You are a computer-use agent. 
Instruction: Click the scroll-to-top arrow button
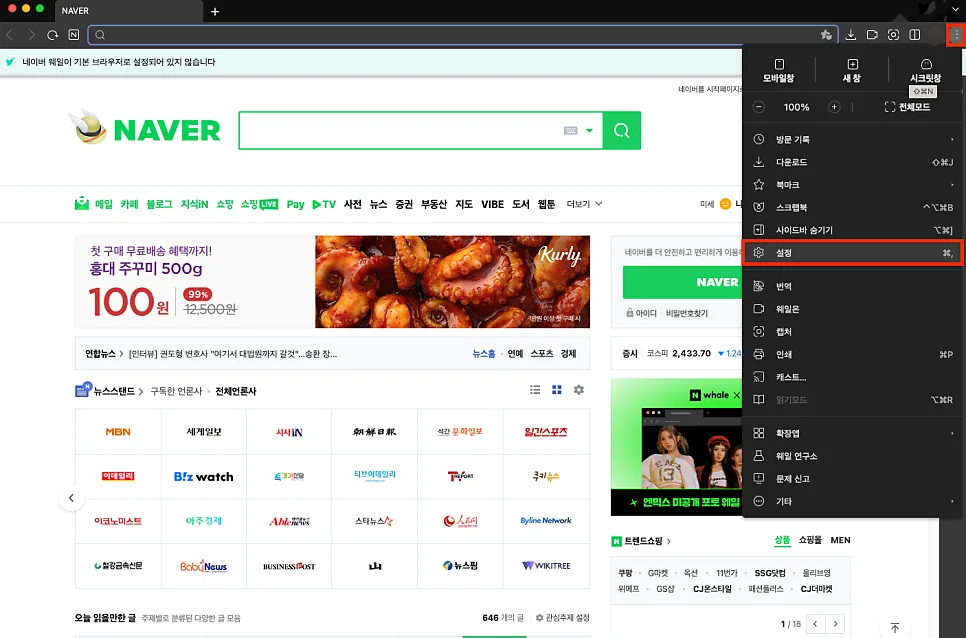pyautogui.click(x=895, y=628)
